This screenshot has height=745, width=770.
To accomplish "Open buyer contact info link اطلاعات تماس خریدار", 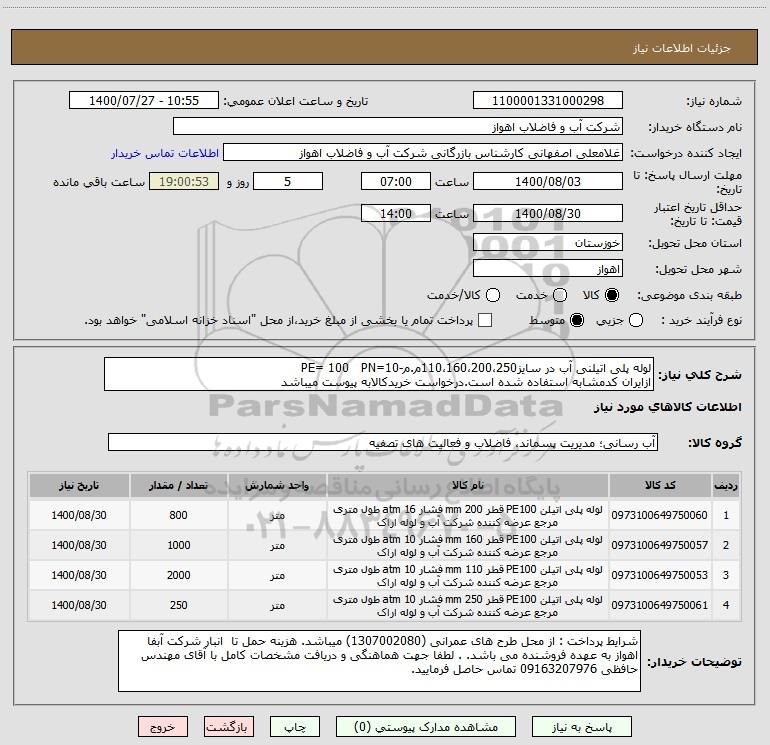I will (165, 153).
